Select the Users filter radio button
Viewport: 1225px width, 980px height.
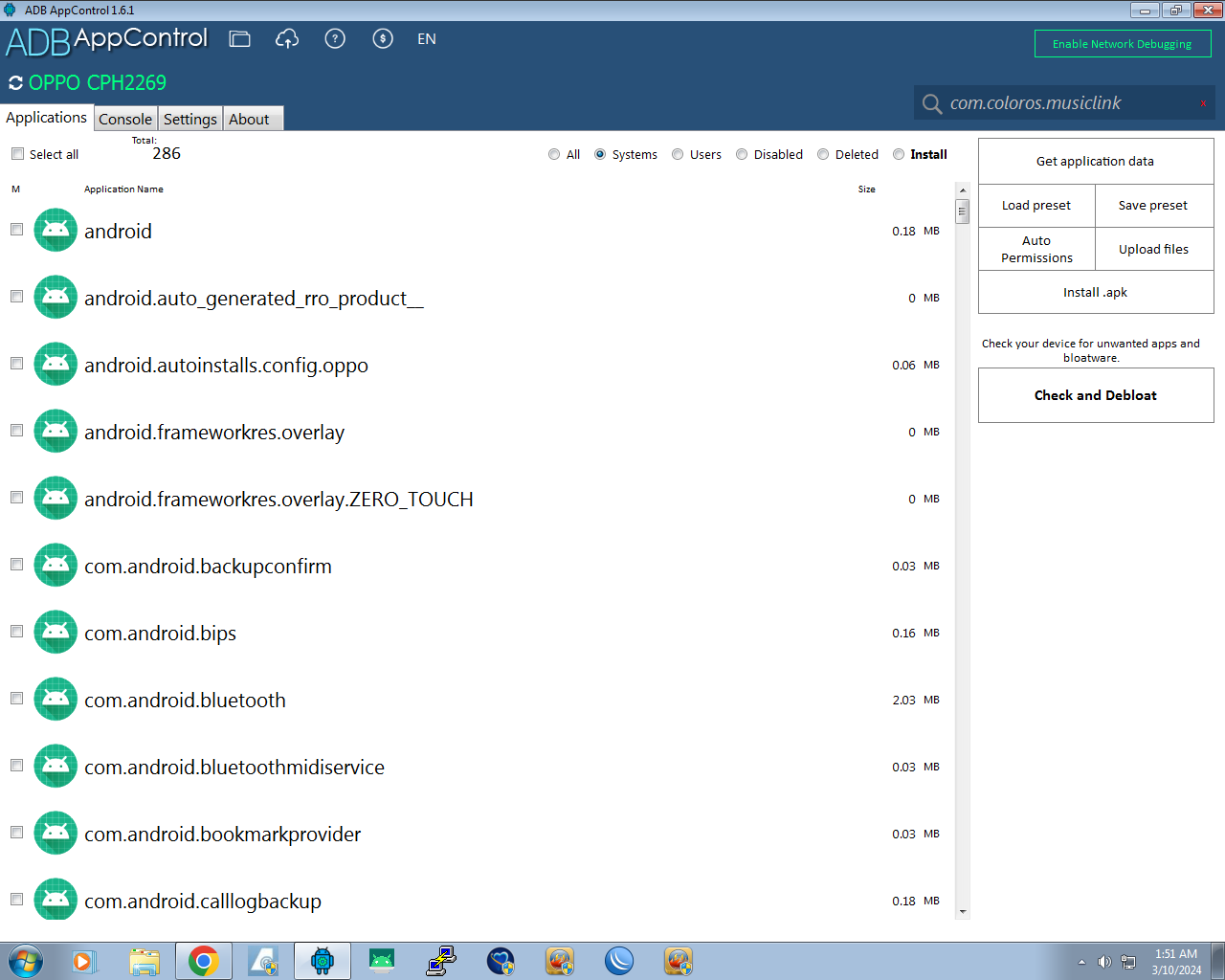point(678,154)
